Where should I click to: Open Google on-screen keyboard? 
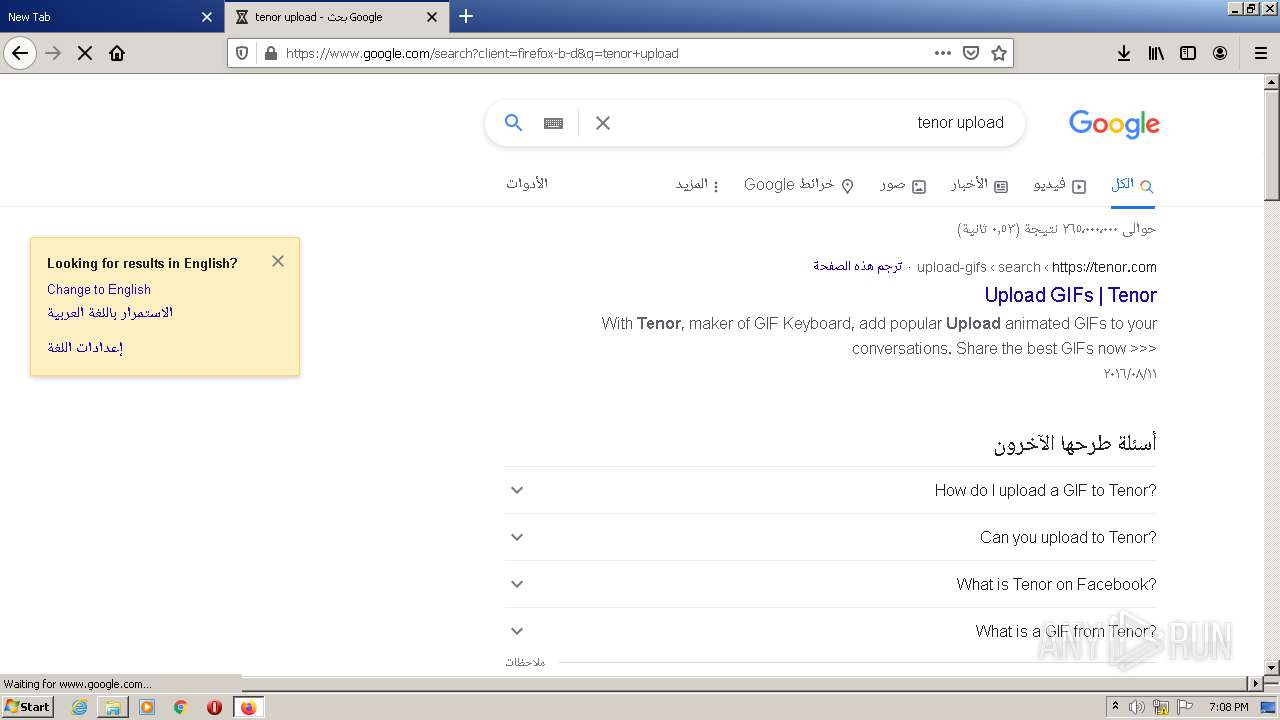(553, 123)
